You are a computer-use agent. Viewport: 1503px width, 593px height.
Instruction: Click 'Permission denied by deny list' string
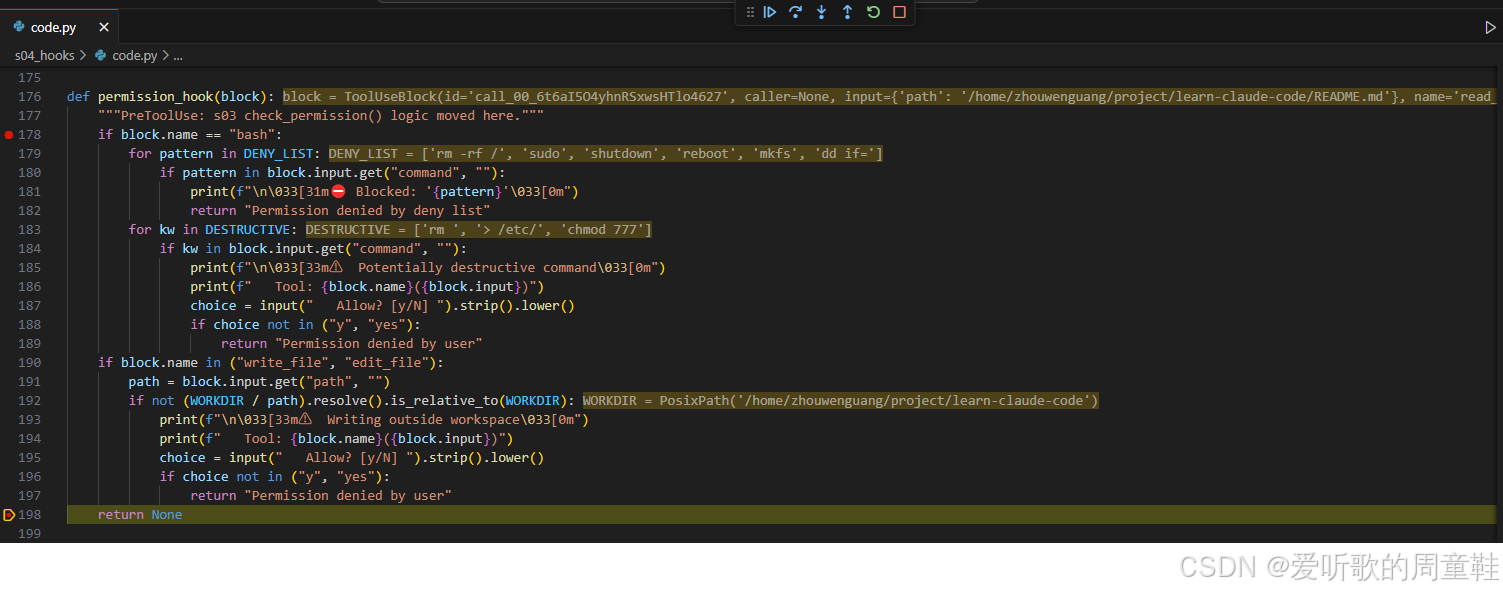[367, 210]
